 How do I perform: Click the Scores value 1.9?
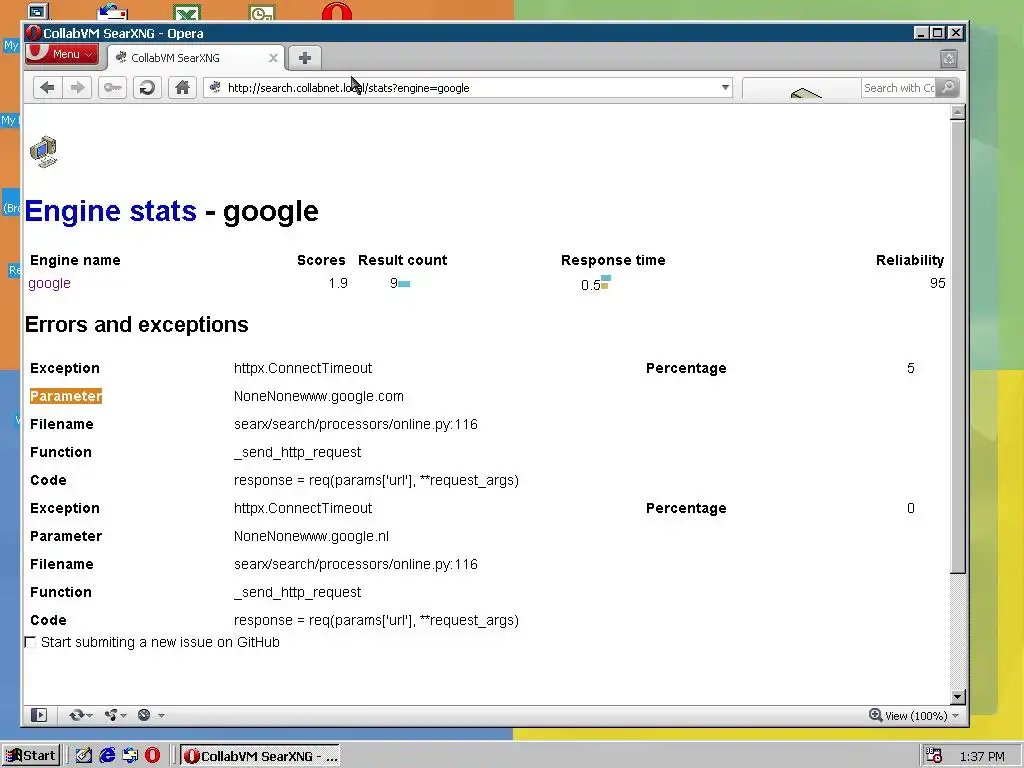point(338,283)
